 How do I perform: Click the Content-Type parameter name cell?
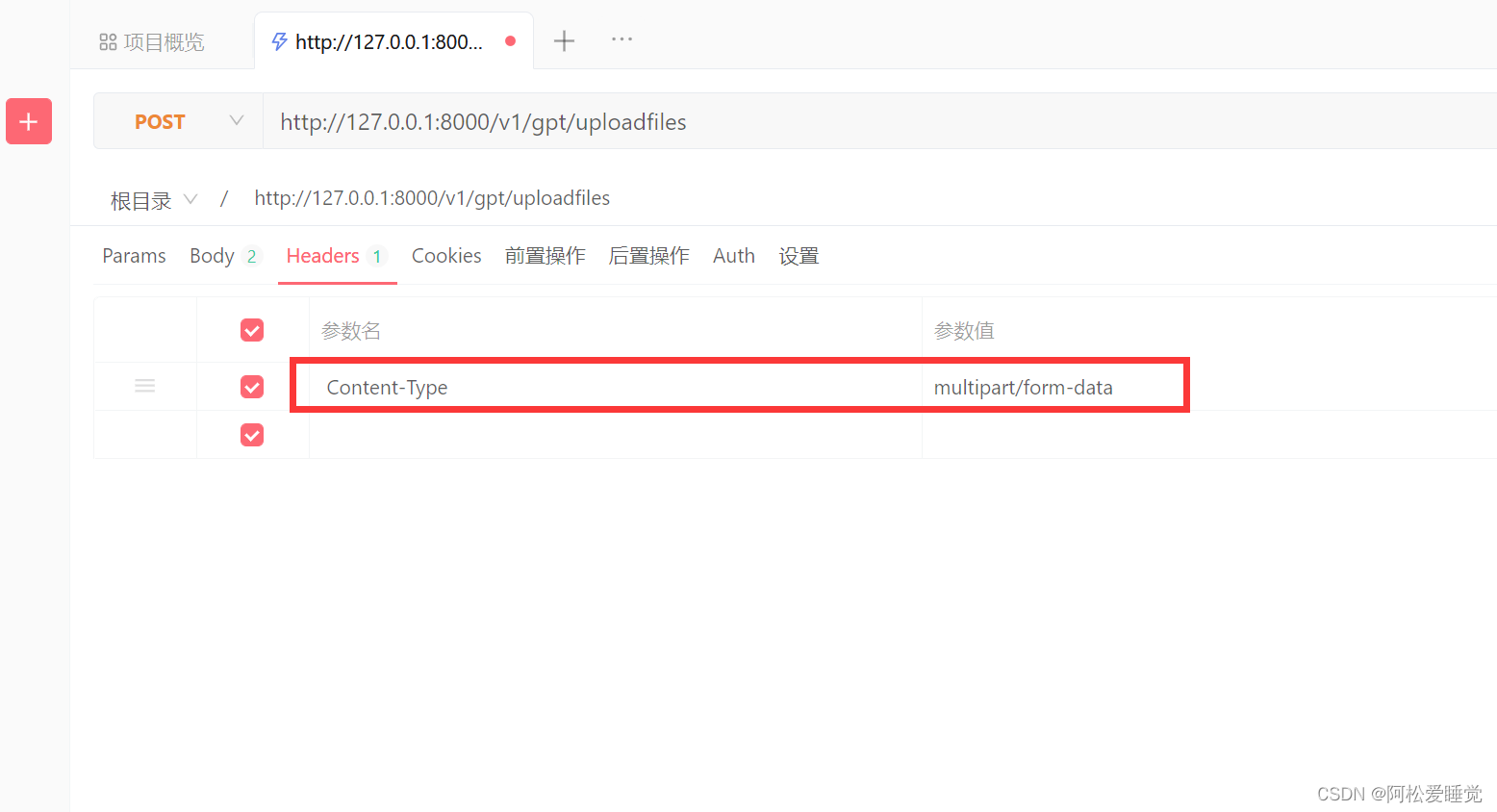pyautogui.click(x=616, y=387)
